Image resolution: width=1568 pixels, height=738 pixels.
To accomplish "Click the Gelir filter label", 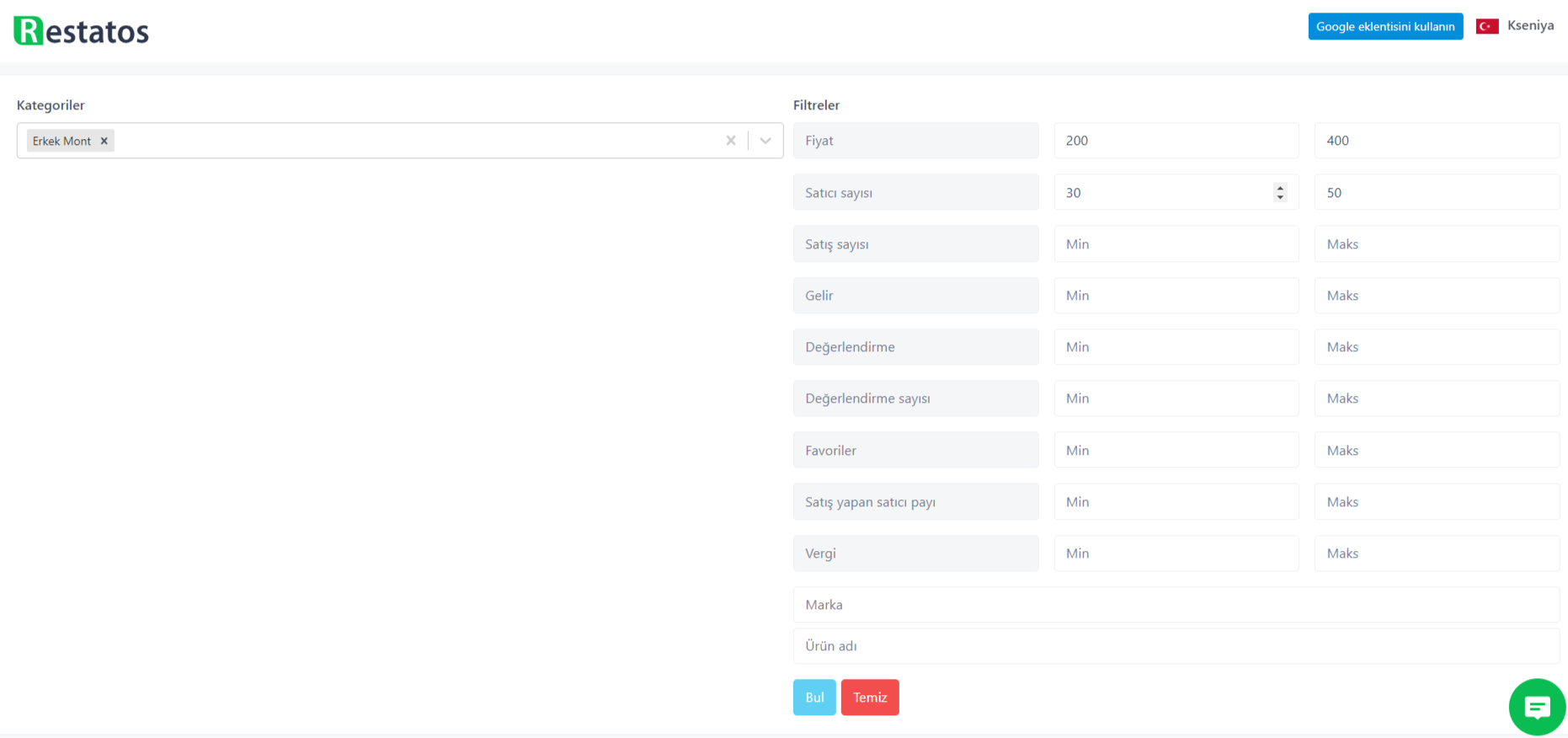I will [x=915, y=296].
